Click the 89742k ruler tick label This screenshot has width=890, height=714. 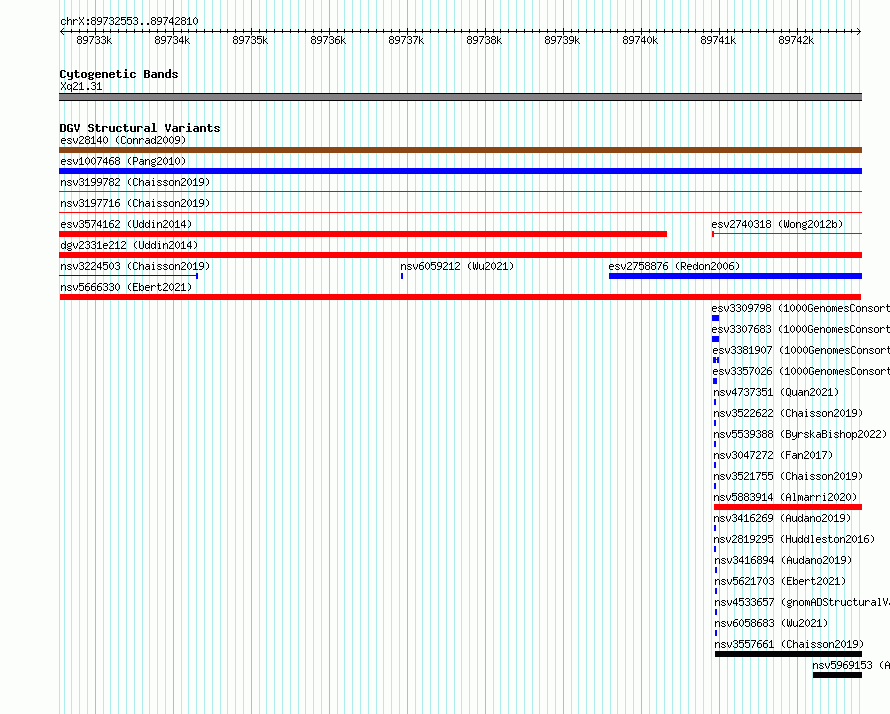coord(796,40)
